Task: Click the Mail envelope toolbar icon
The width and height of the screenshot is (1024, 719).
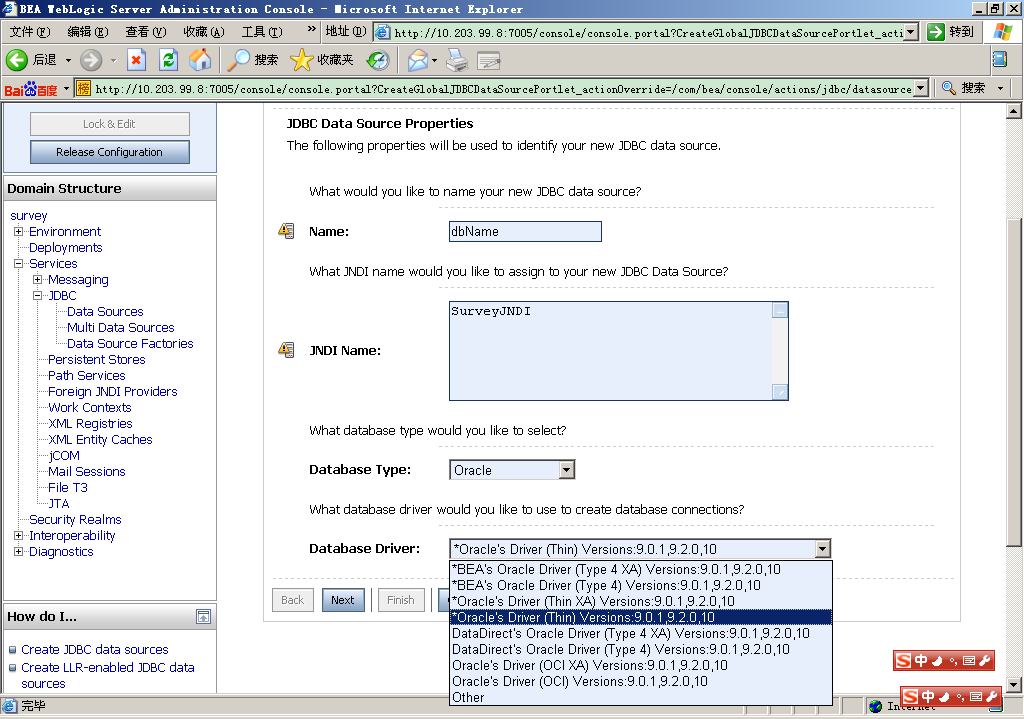Action: pos(417,60)
